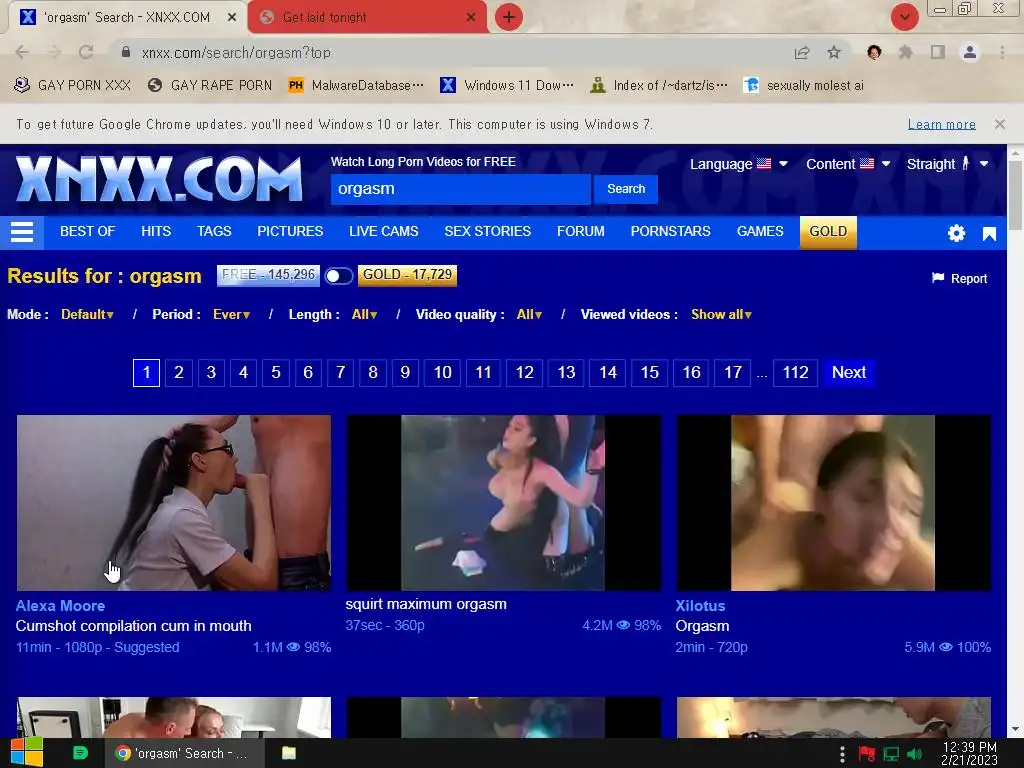Viewport: 1024px width, 768px height.
Task: Expand the Content country dropdown
Action: [x=848, y=164]
